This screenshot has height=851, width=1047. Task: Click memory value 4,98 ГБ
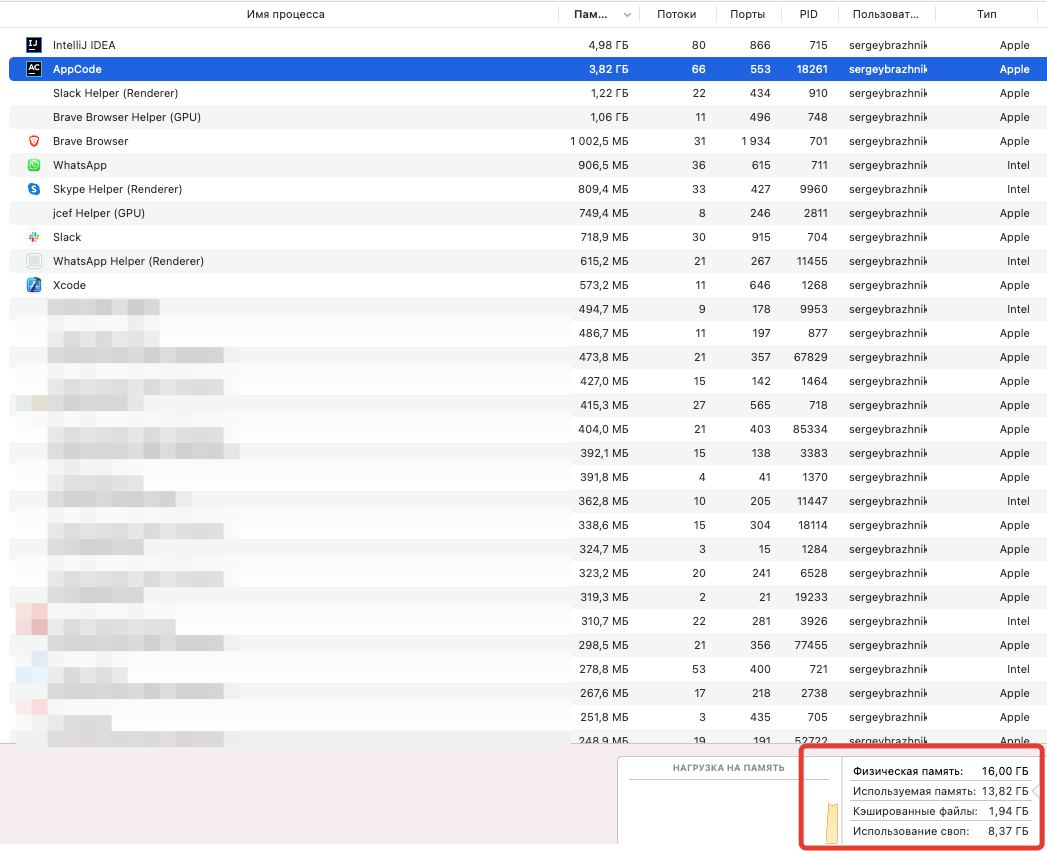click(x=608, y=45)
